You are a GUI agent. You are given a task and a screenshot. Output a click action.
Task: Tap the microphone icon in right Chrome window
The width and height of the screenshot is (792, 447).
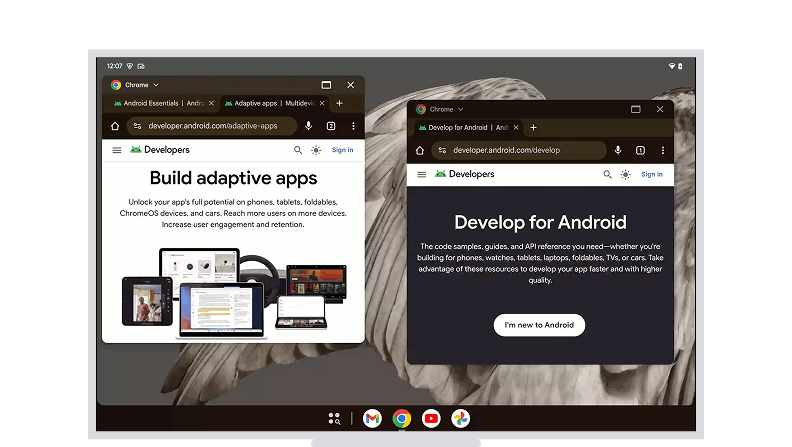pyautogui.click(x=618, y=150)
